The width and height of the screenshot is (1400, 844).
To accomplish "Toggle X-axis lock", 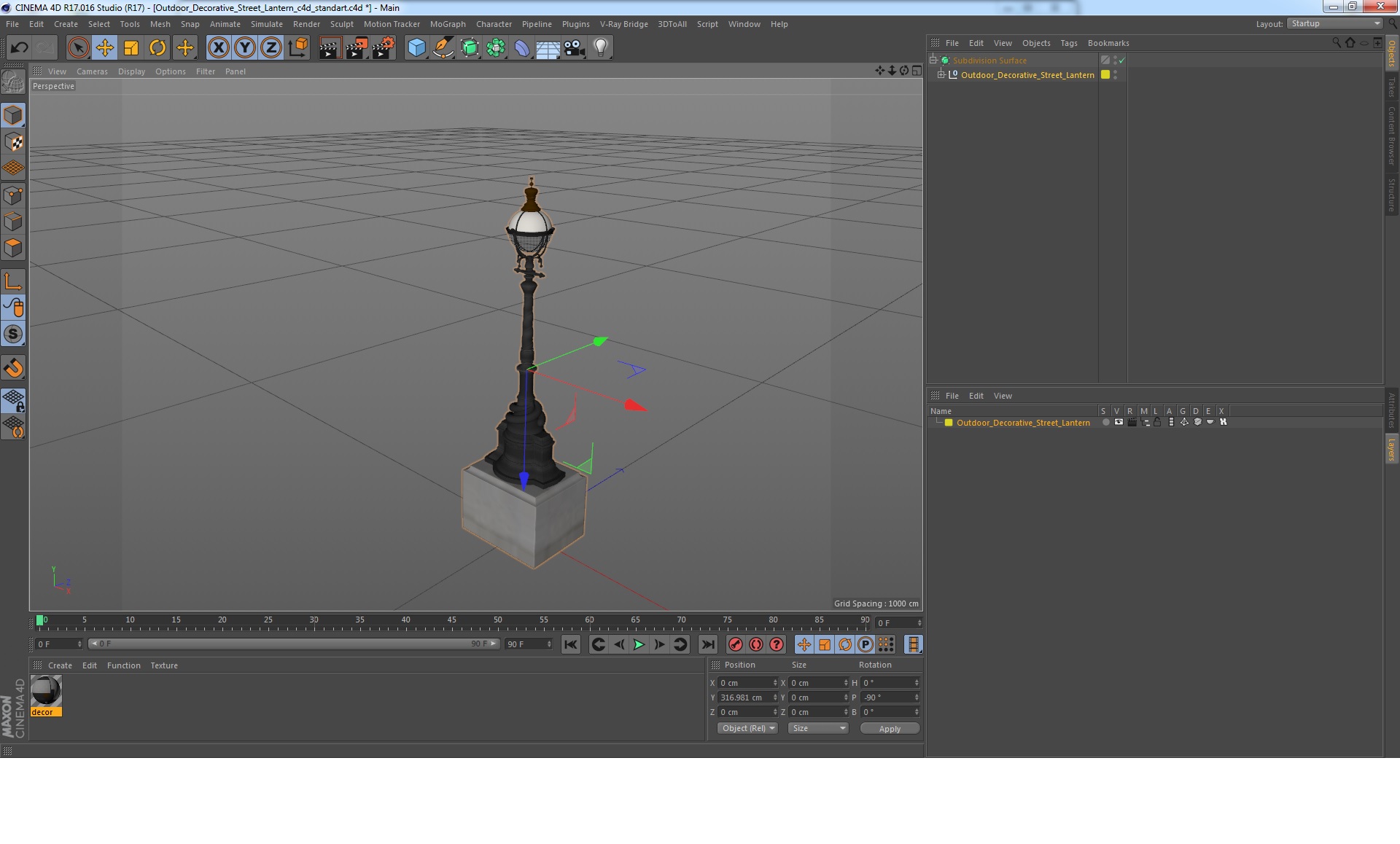I will pos(218,48).
